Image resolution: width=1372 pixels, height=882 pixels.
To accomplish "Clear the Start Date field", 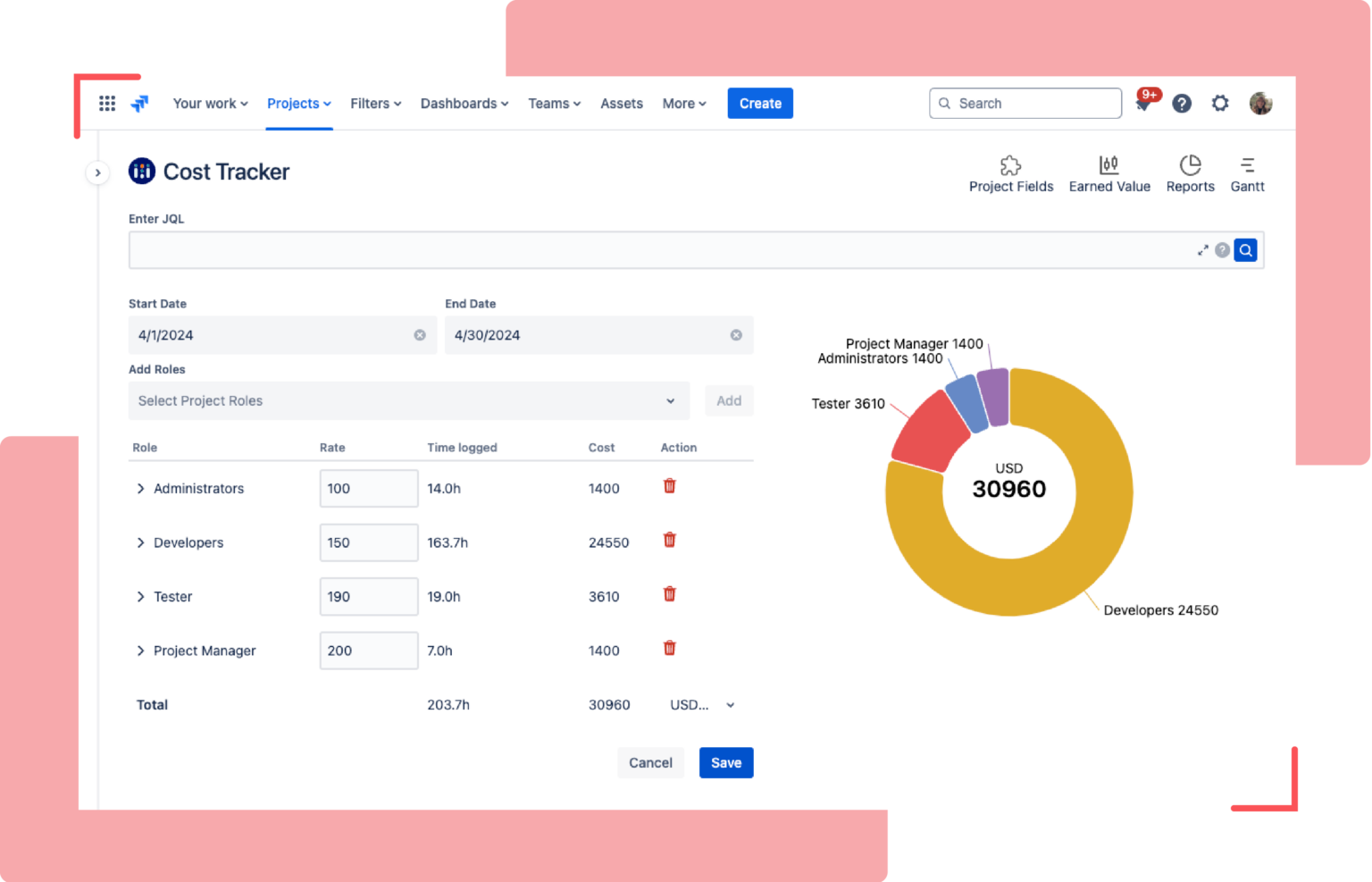I will 420,334.
